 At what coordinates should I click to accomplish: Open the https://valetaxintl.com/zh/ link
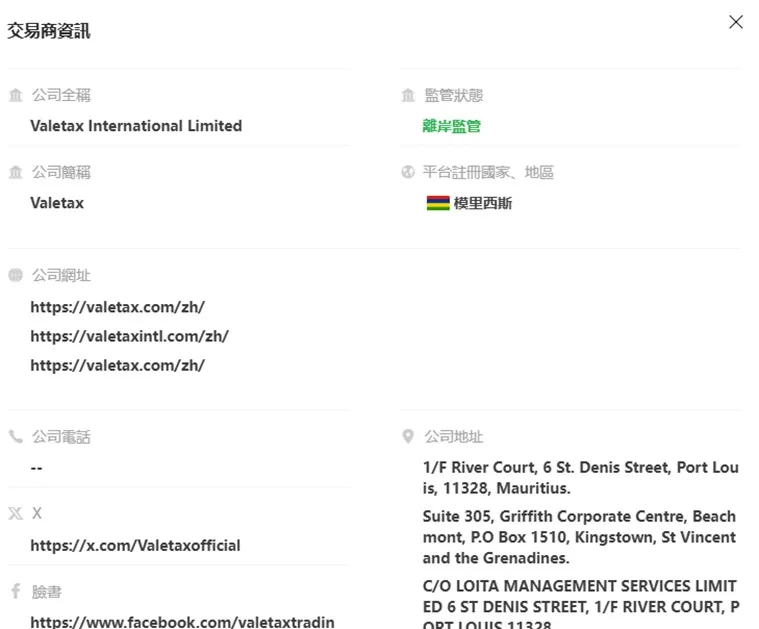point(129,336)
